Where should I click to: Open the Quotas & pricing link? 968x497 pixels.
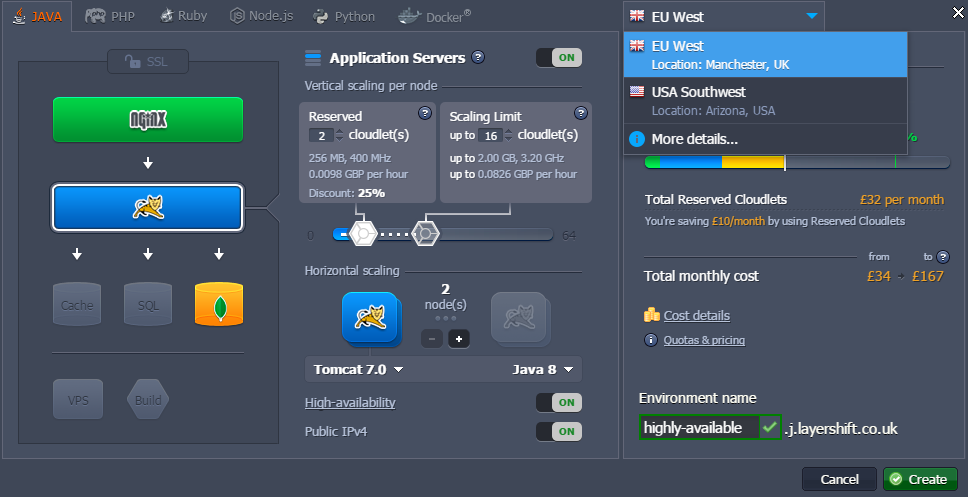pyautogui.click(x=704, y=340)
